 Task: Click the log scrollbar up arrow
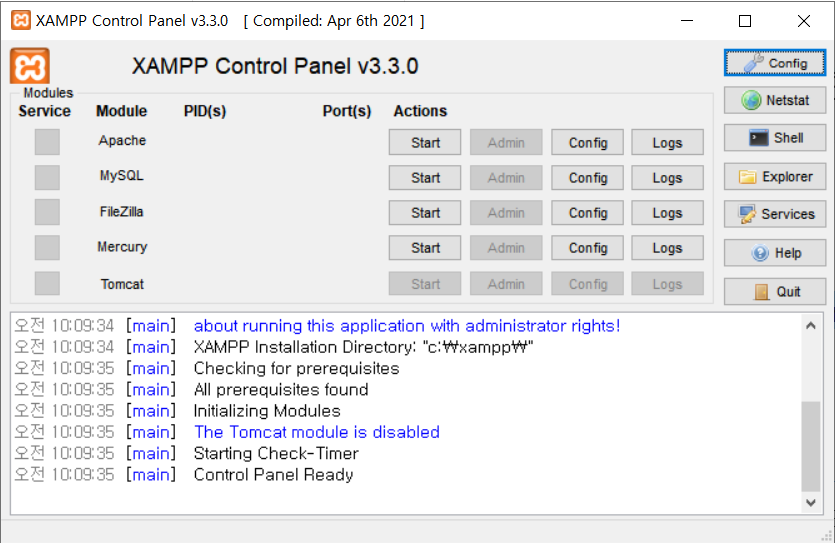[x=811, y=326]
